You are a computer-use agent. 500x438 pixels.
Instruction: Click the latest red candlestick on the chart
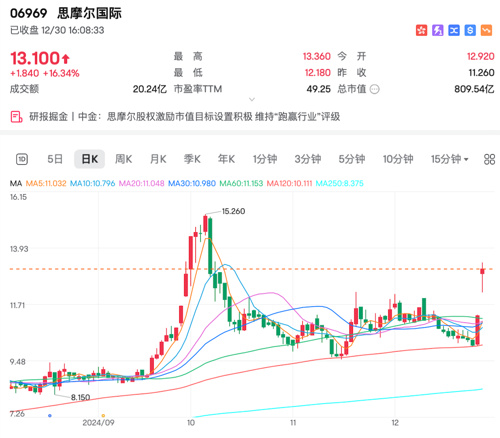482,277
